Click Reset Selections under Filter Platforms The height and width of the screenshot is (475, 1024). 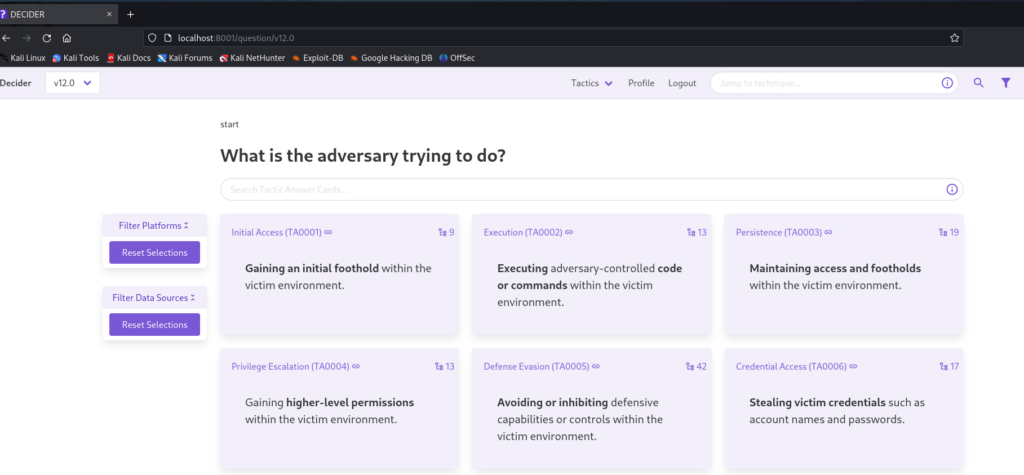point(154,253)
